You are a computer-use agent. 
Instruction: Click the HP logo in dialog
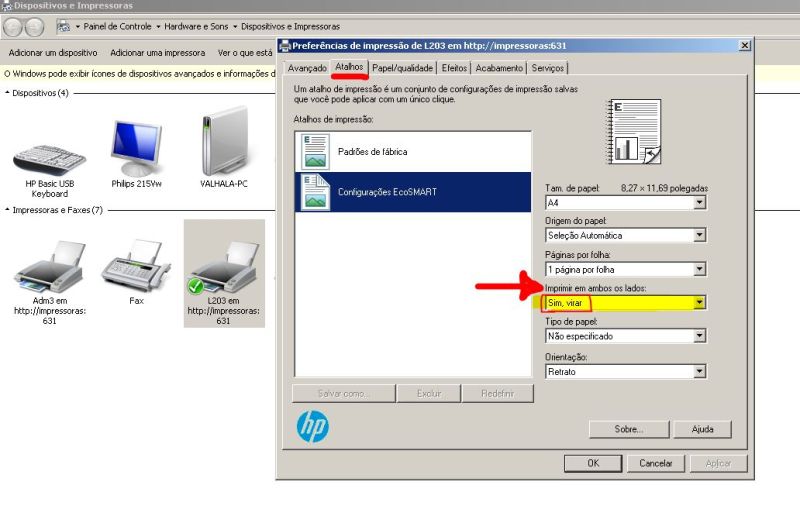tap(312, 427)
